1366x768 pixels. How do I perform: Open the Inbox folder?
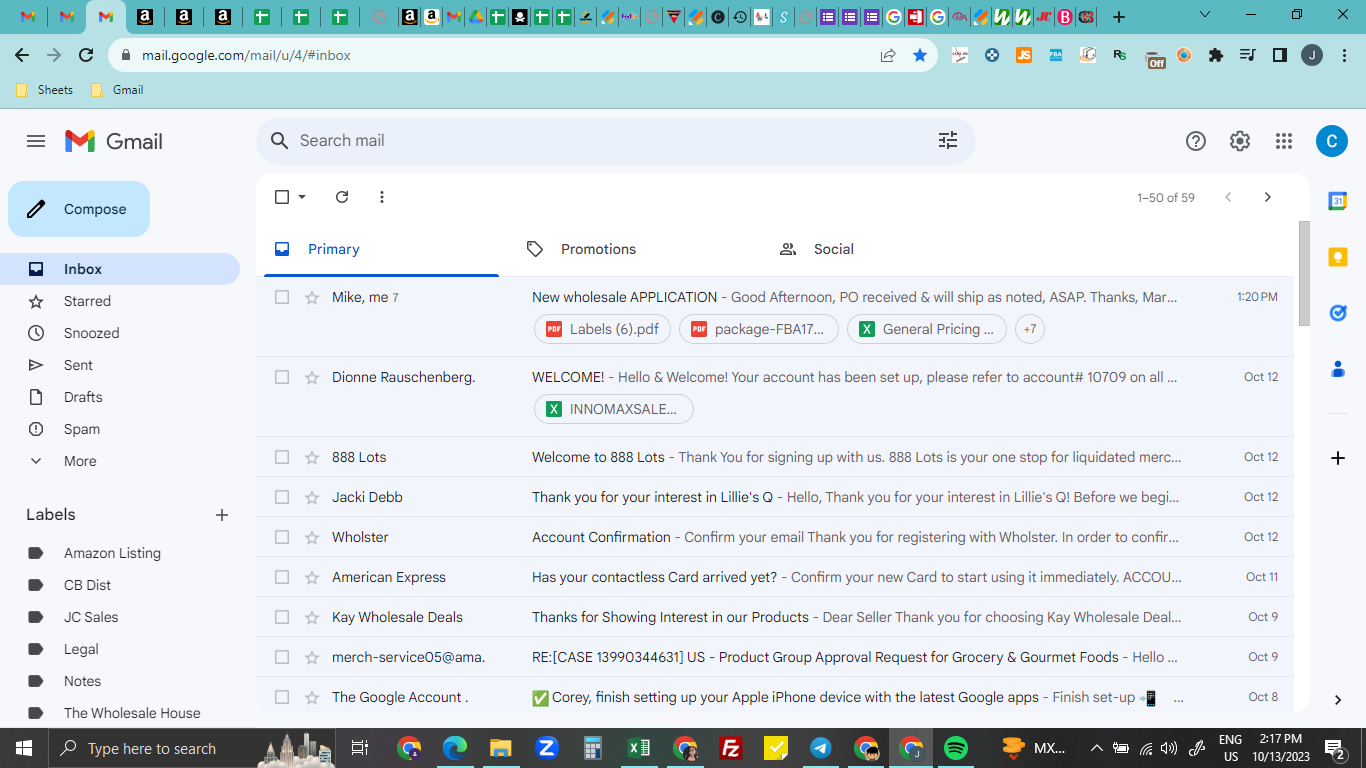[120, 269]
